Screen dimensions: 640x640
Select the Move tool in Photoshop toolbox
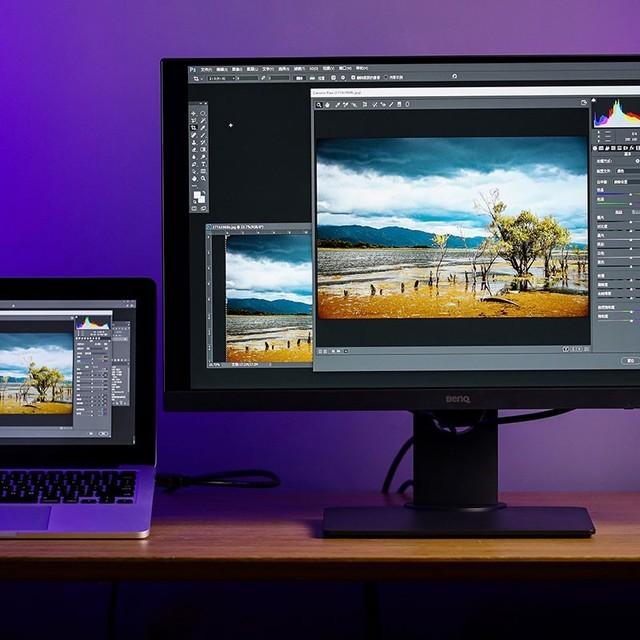click(x=193, y=113)
